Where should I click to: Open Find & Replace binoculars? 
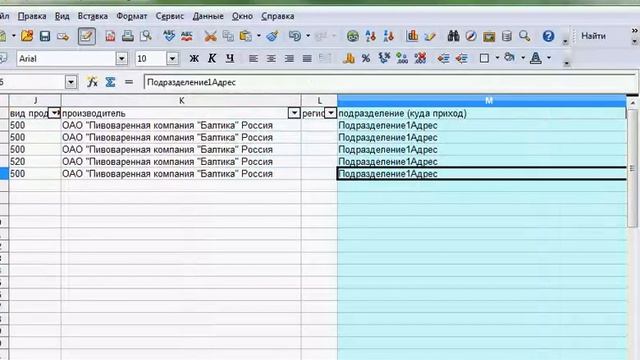coord(453,36)
